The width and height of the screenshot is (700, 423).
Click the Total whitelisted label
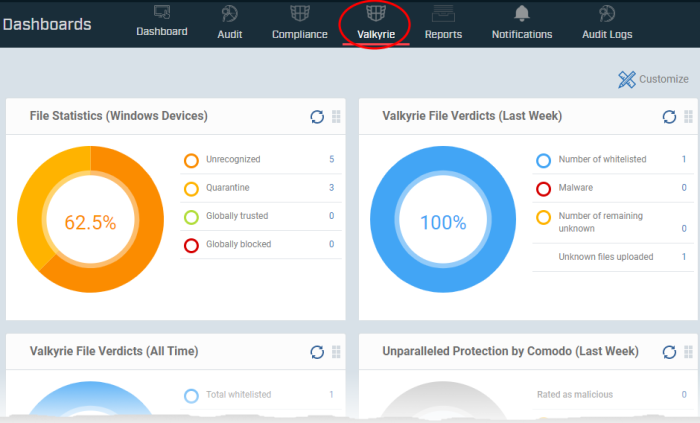click(x=238, y=394)
